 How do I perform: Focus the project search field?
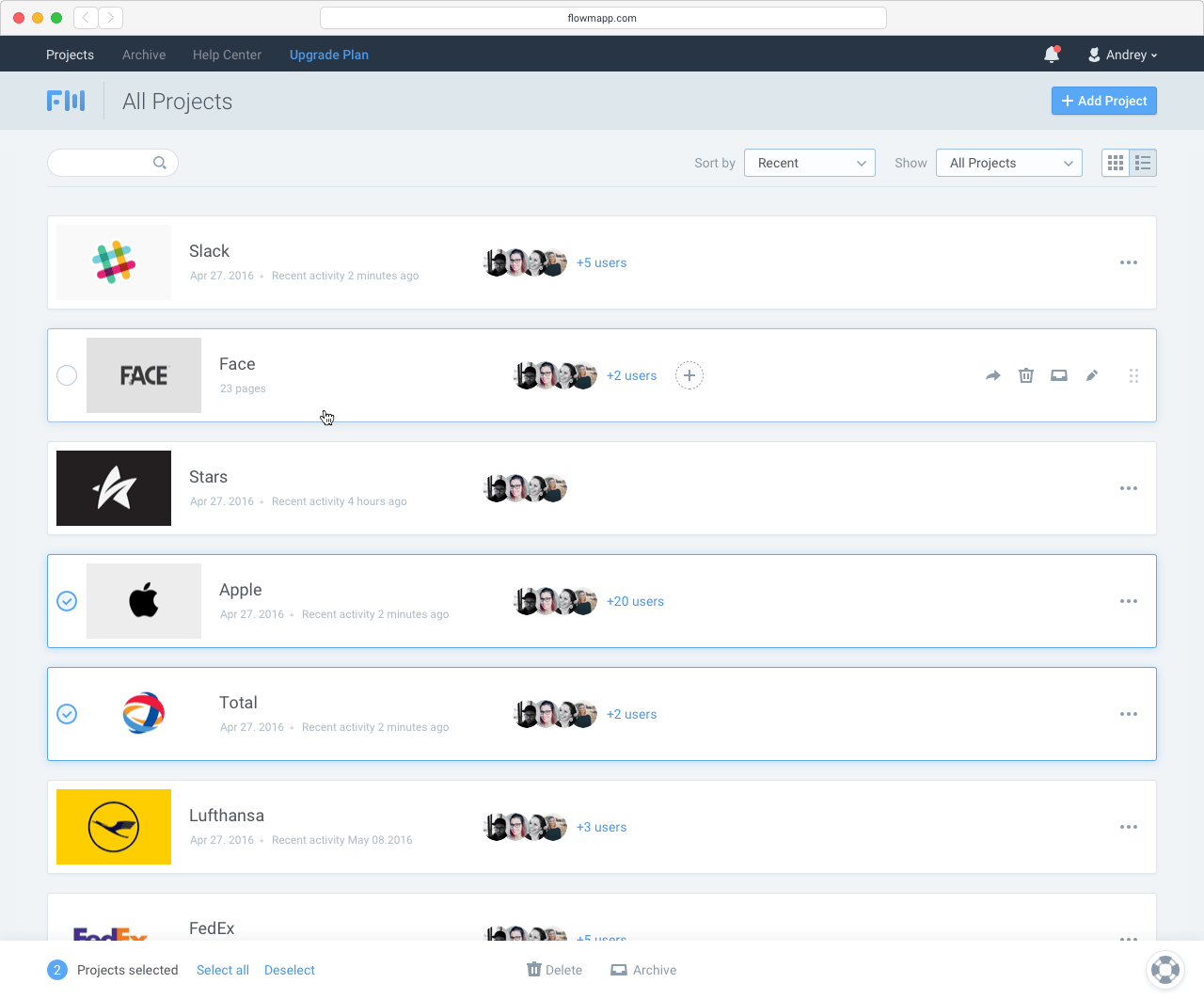(113, 163)
